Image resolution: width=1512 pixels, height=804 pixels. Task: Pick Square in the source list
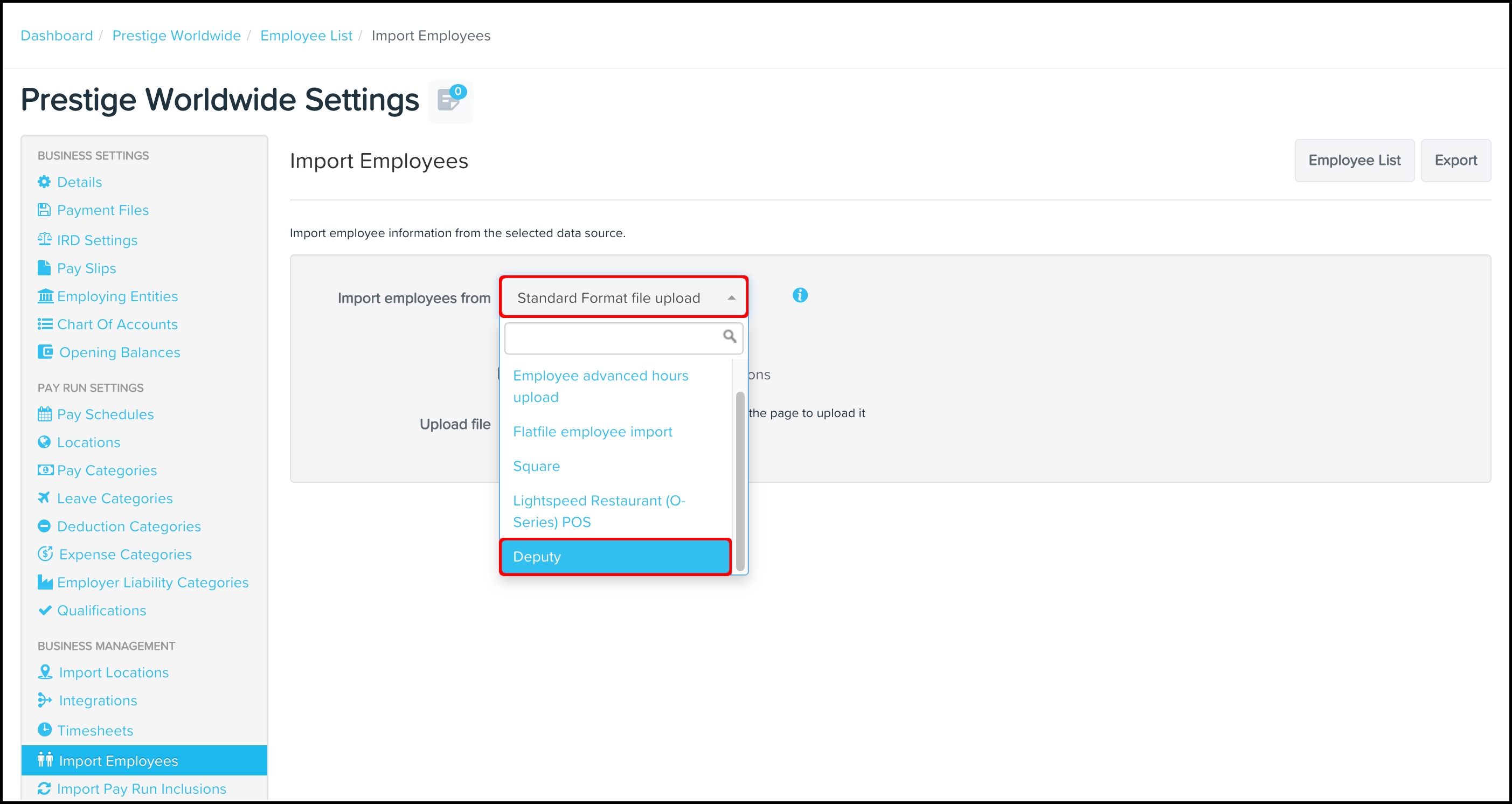[x=536, y=466]
